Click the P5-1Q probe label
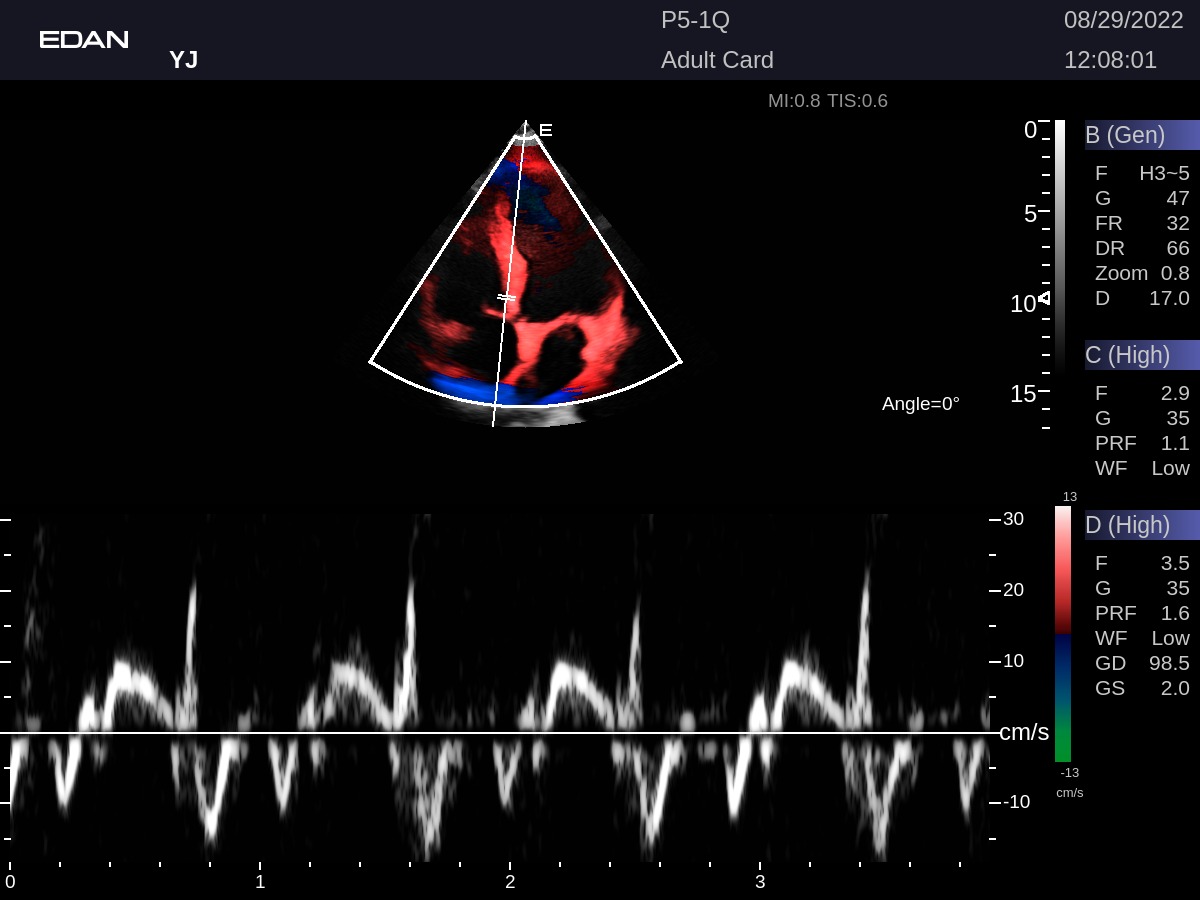Viewport: 1200px width, 900px height. point(696,21)
